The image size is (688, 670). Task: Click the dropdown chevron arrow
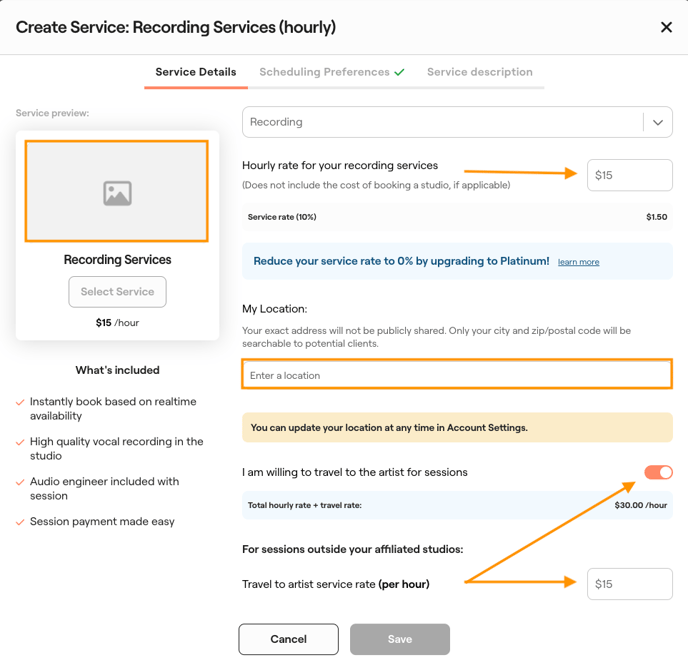[x=658, y=122]
